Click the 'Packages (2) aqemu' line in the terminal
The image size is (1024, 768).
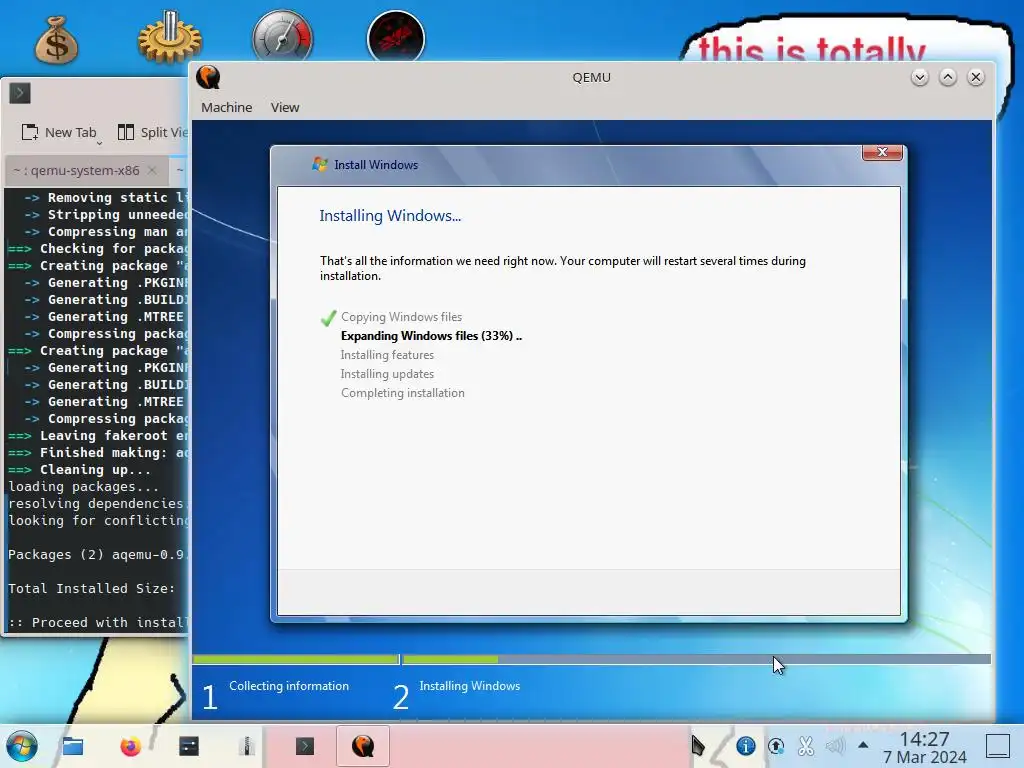(x=98, y=554)
